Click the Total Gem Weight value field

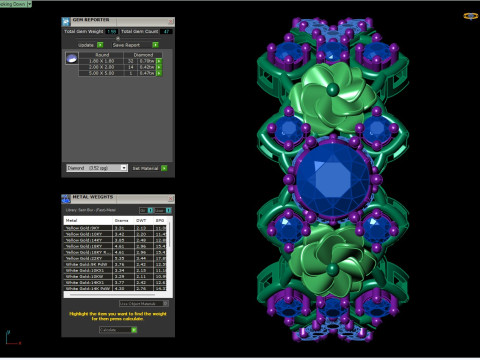coord(112,31)
